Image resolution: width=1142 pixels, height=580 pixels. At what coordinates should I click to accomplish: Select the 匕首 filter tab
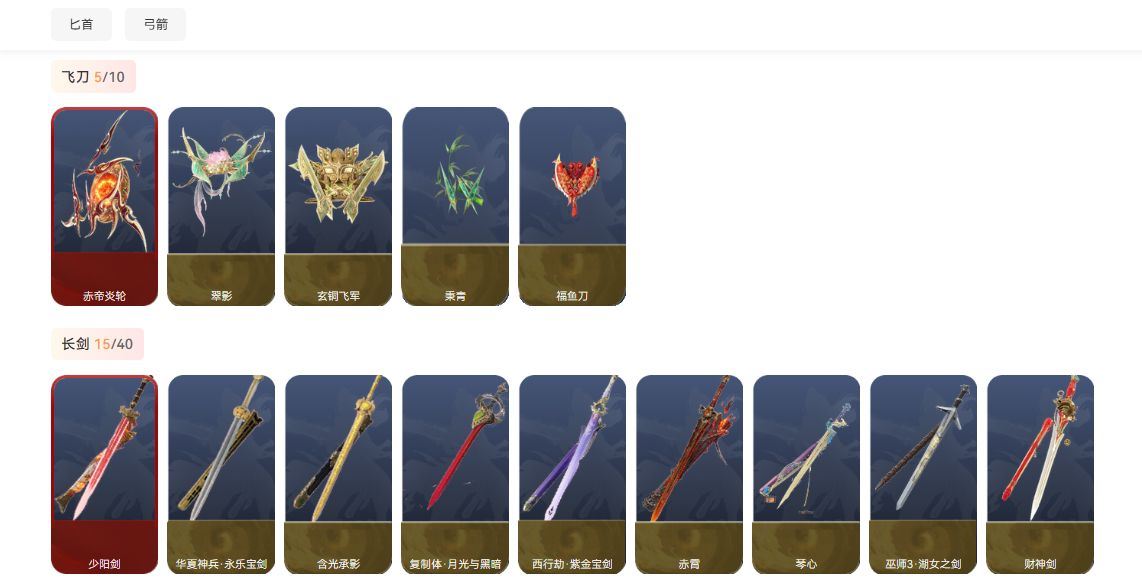pos(82,24)
